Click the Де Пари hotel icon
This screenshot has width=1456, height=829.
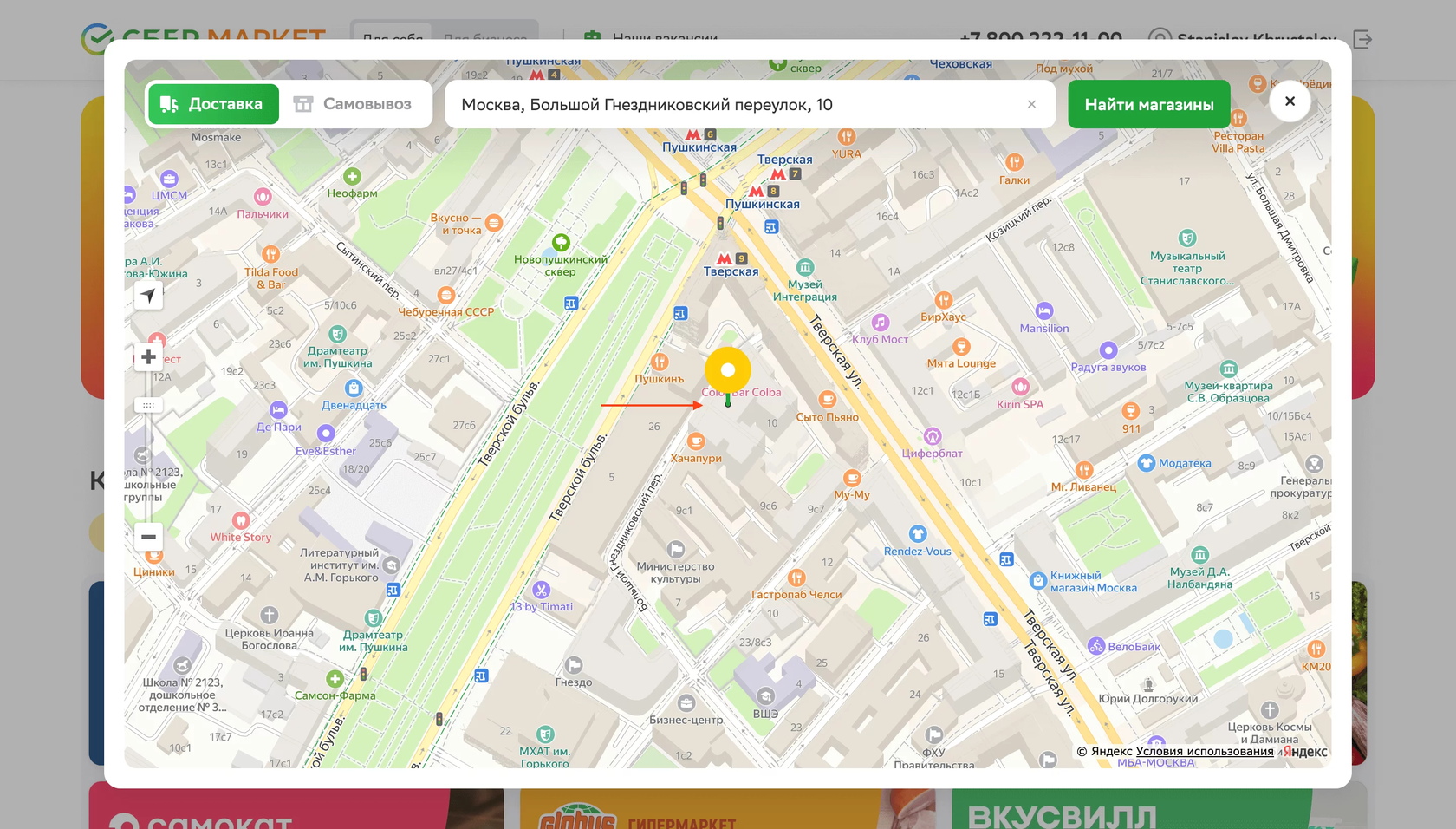278,409
